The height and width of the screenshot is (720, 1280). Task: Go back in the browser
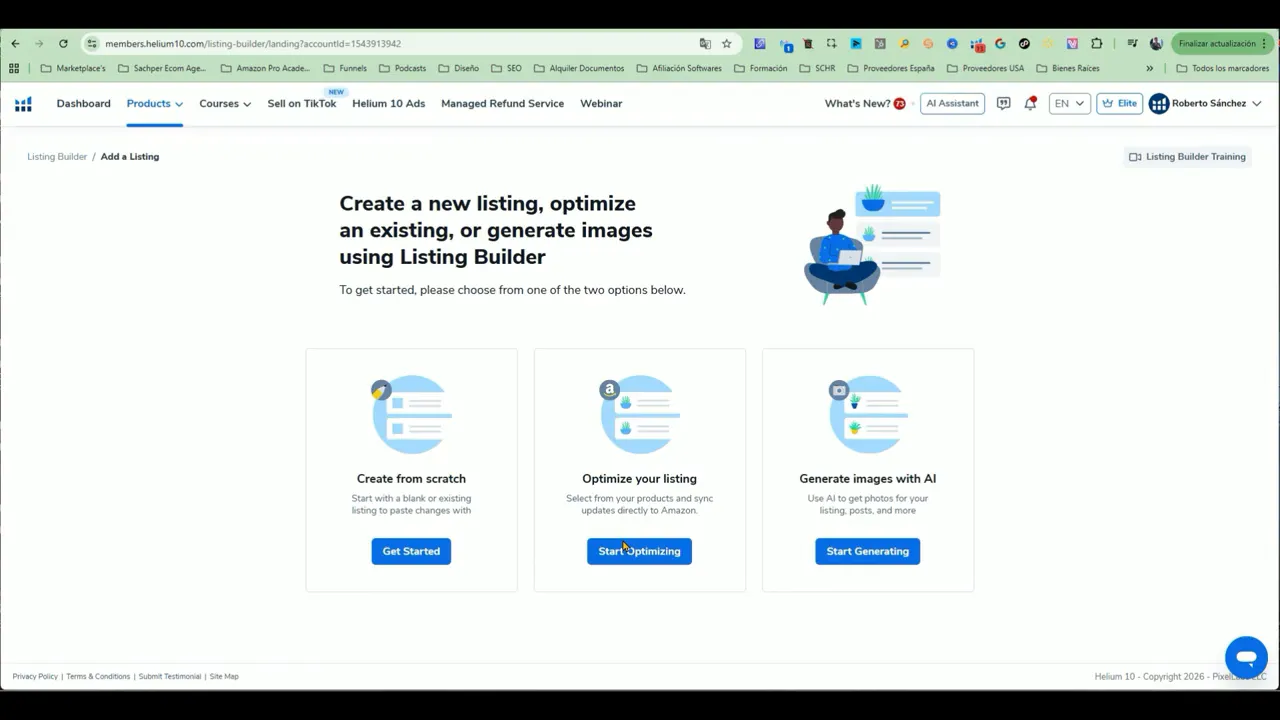[15, 44]
